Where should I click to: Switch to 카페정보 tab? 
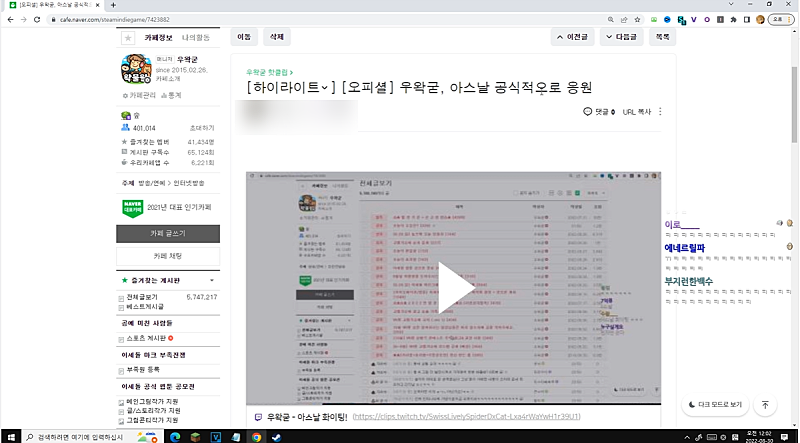158,38
